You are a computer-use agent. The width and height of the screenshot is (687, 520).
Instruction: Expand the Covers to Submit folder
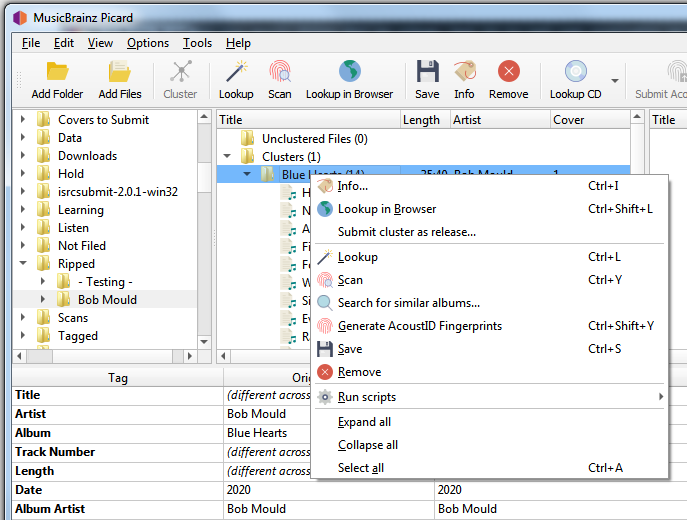pos(23,119)
